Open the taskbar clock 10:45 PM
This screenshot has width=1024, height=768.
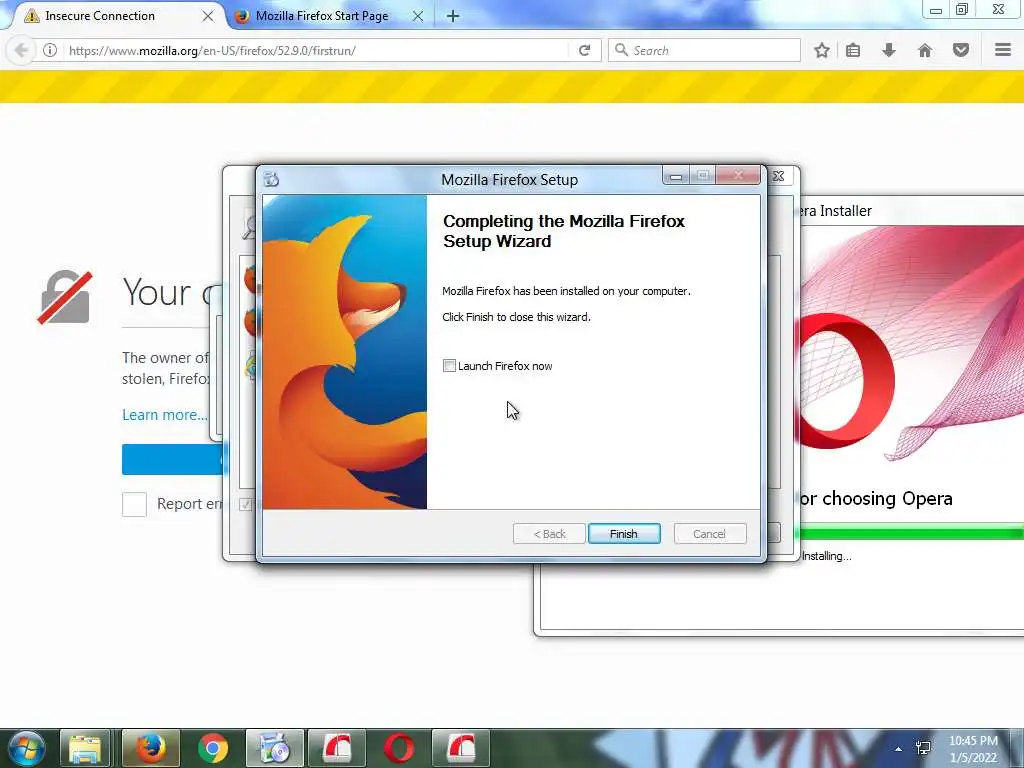tap(973, 749)
